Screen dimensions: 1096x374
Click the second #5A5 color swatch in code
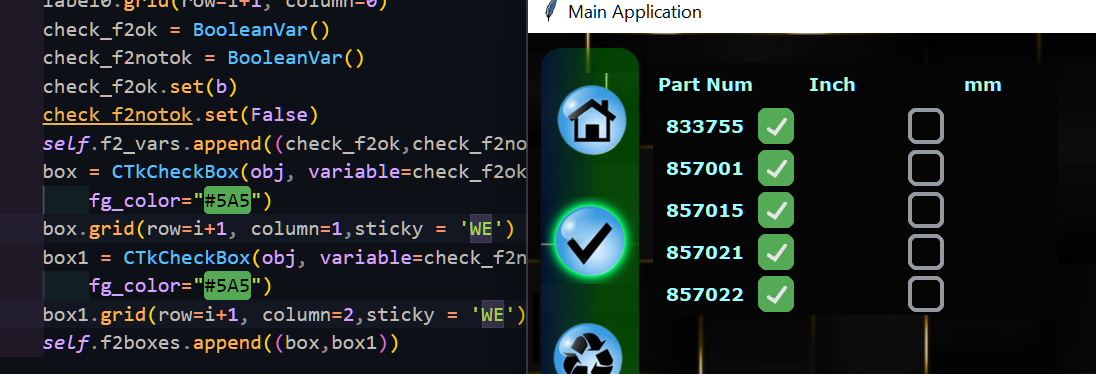[x=226, y=286]
